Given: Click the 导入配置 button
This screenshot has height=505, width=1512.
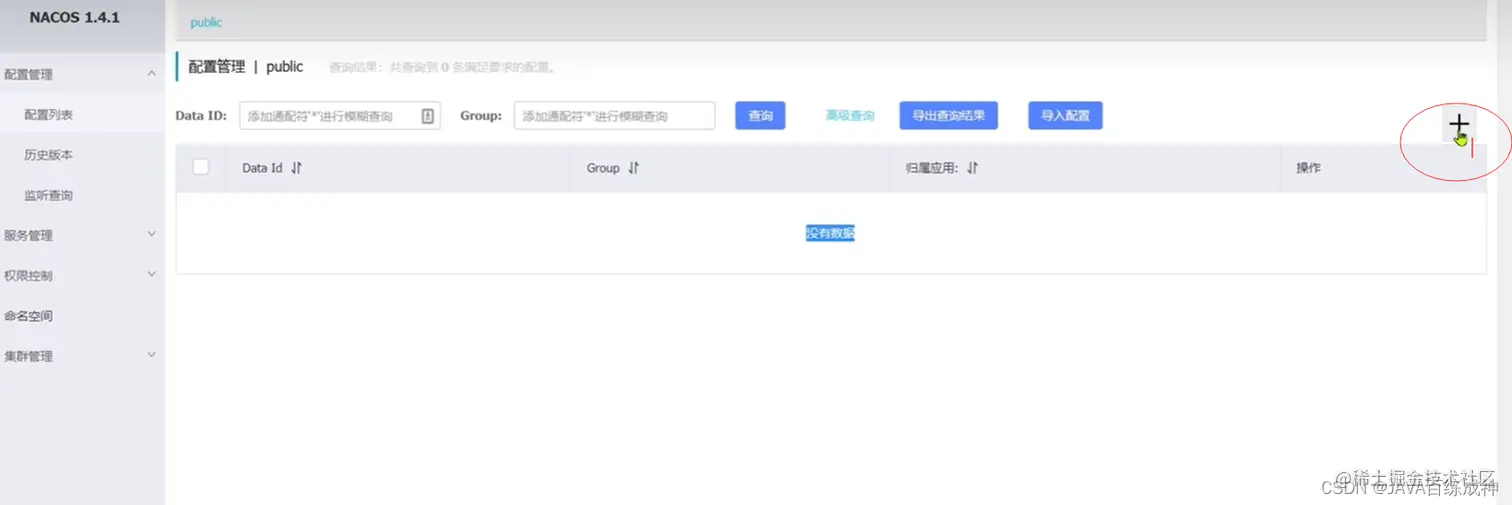Looking at the screenshot, I should click(x=1065, y=116).
